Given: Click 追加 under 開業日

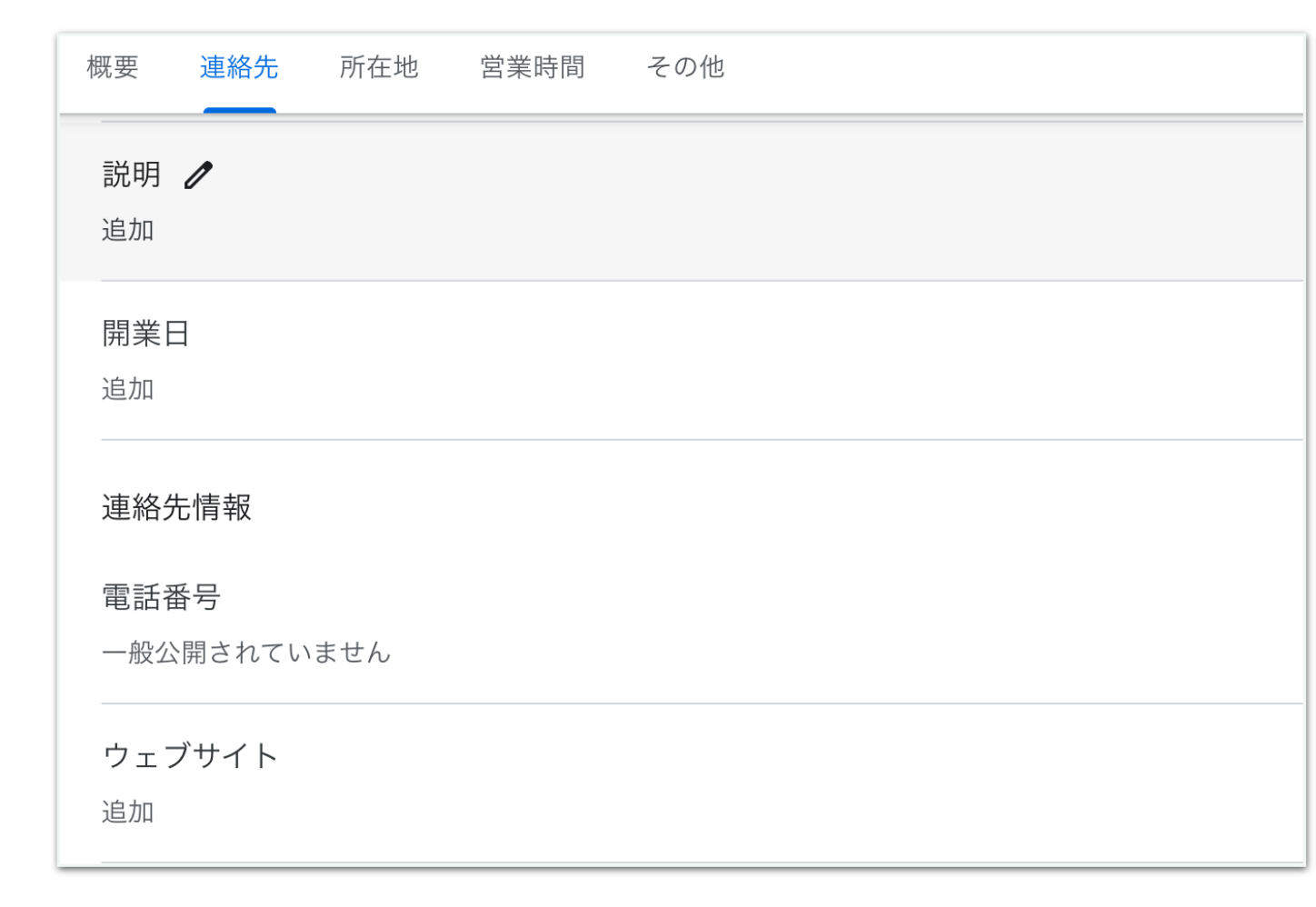Looking at the screenshot, I should 128,389.
